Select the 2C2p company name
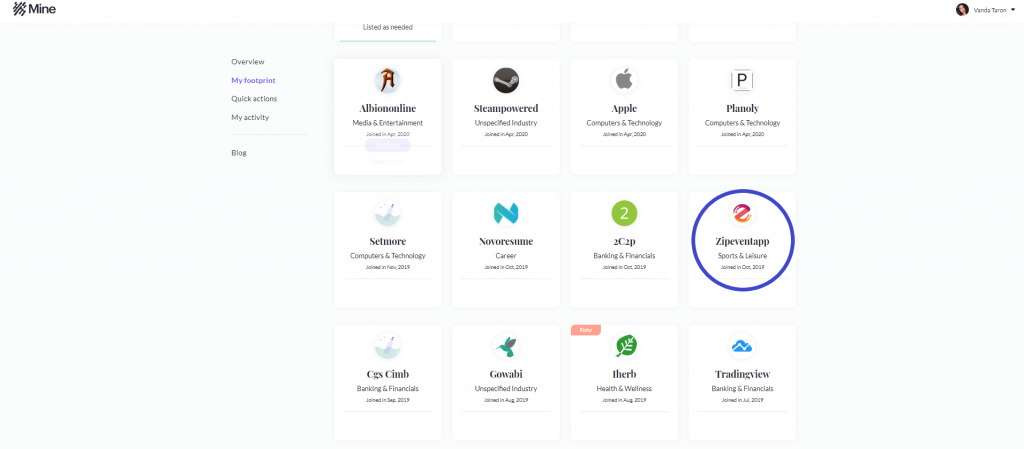The image size is (1024, 449). (624, 241)
